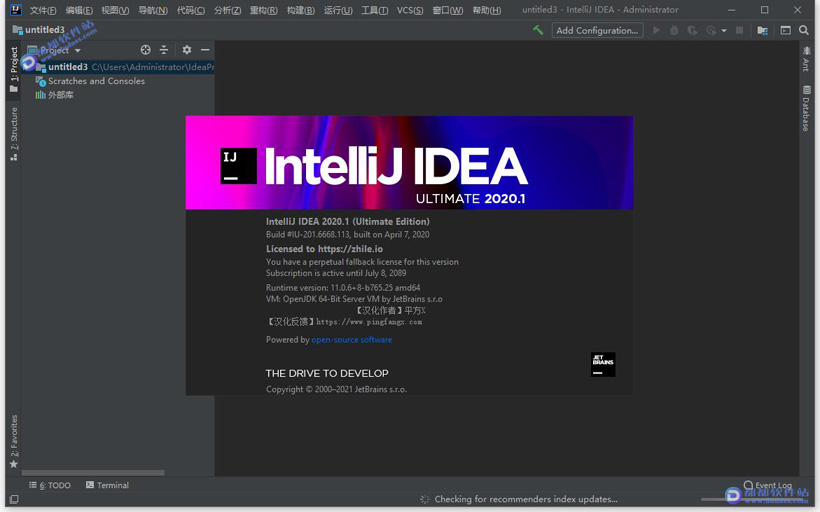Screen dimensions: 820x512
Task: Open the 编辑(E) menu
Action: (x=79, y=10)
